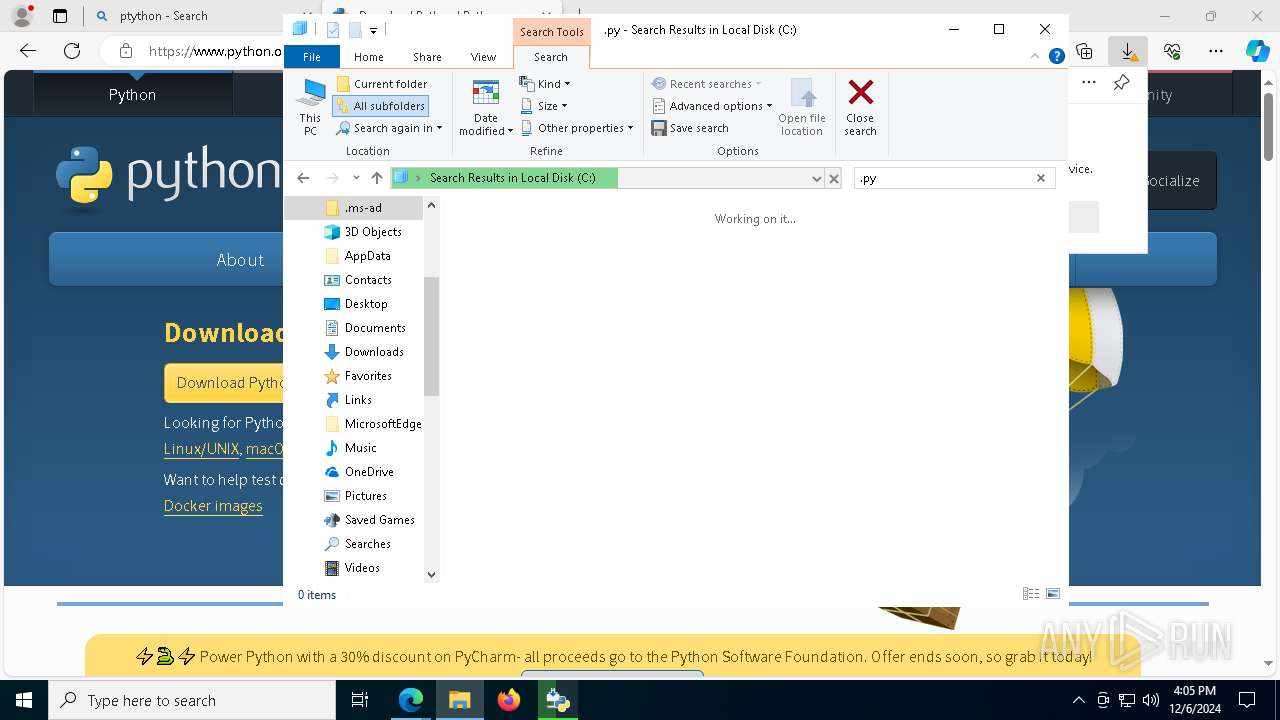Go up one folder level arrow
This screenshot has width=1280, height=720.
[x=376, y=178]
